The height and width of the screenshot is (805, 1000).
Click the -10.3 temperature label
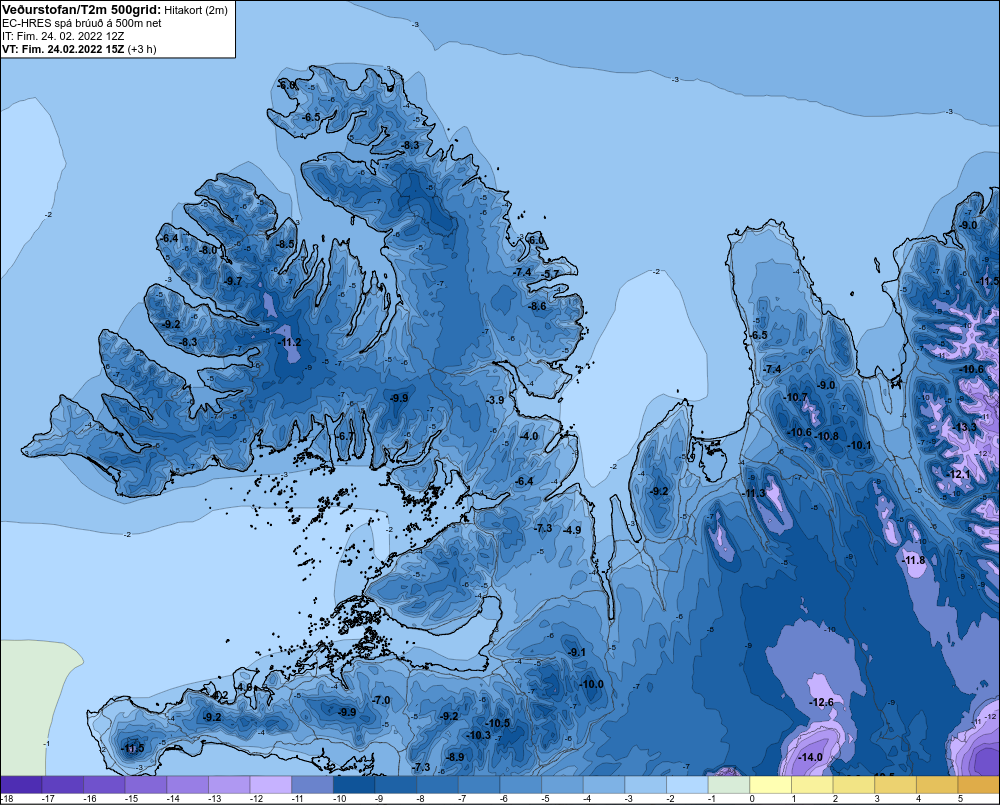[479, 735]
